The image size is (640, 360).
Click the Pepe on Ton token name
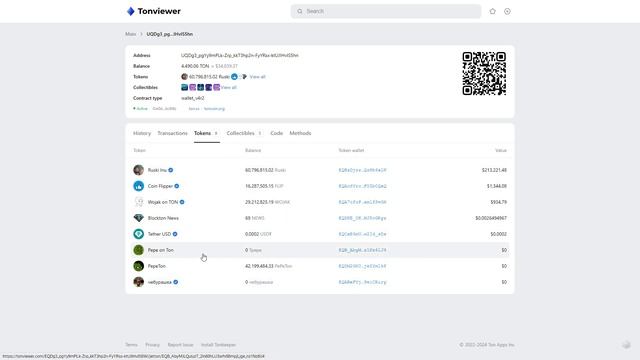(x=160, y=250)
